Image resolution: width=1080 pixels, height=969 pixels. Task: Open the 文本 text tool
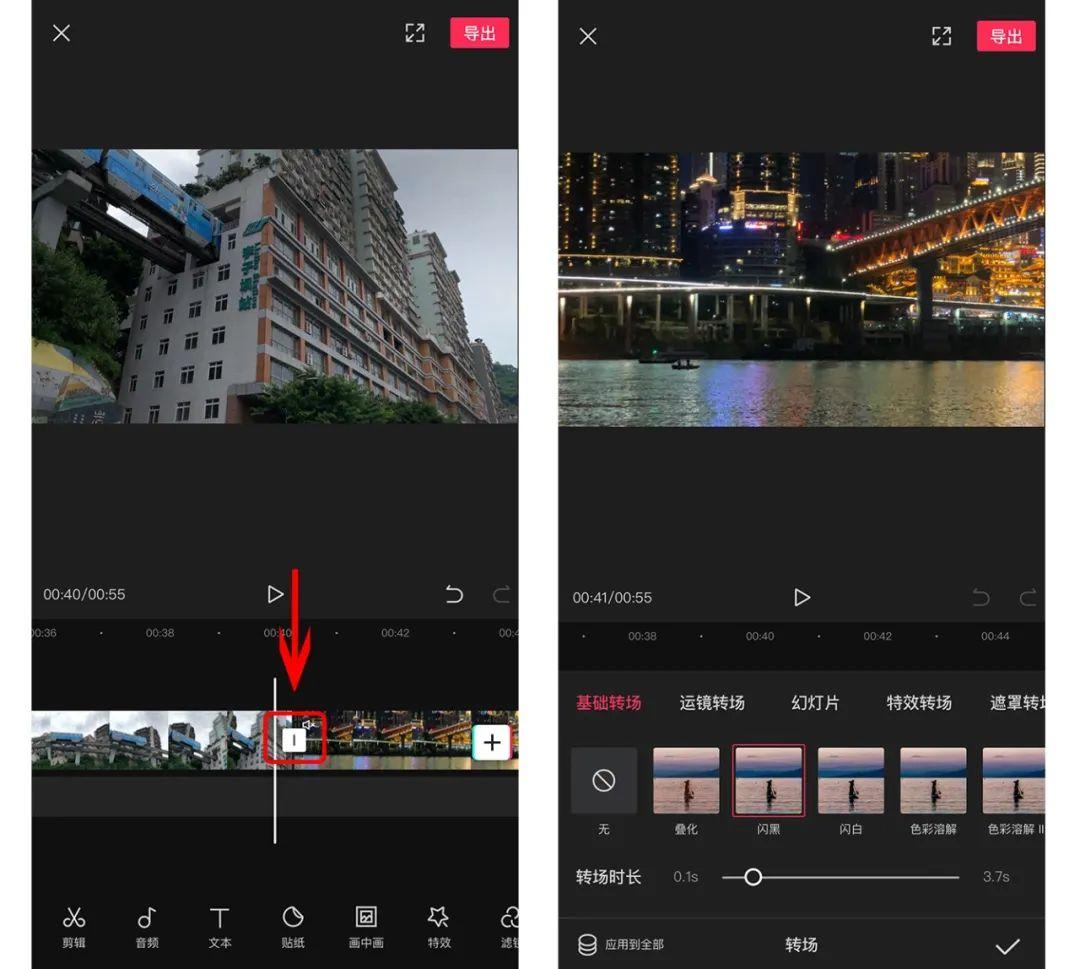[220, 927]
